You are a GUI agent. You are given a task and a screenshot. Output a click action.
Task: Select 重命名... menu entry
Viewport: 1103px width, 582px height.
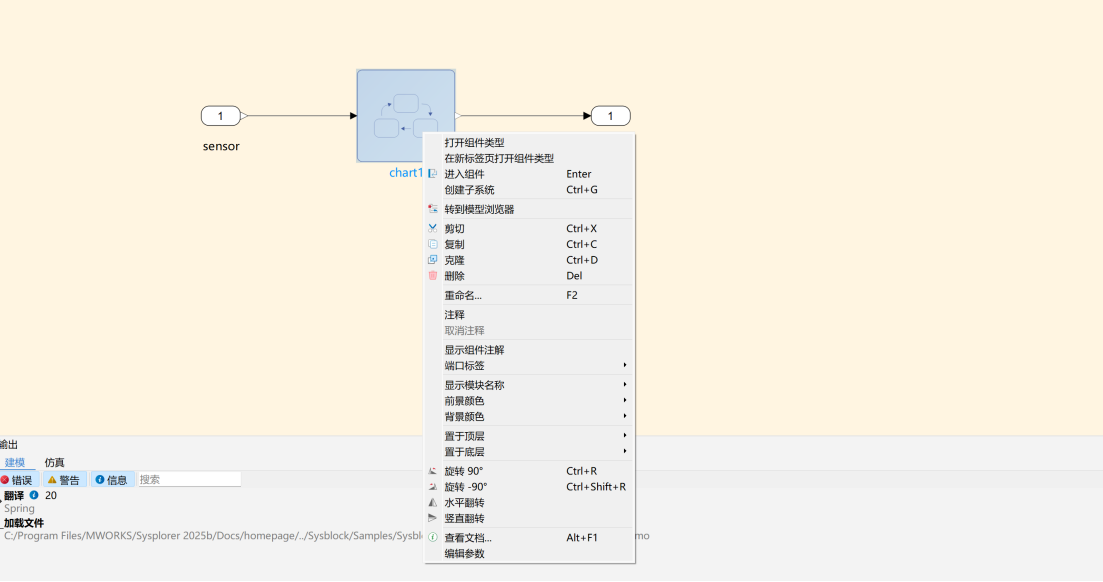tap(529, 295)
